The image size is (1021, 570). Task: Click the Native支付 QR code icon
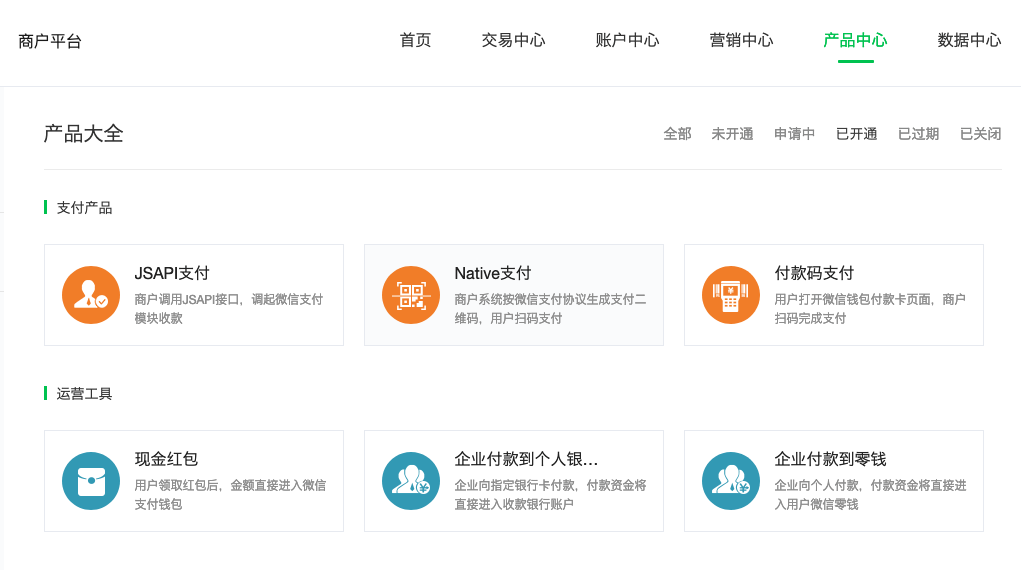(411, 295)
